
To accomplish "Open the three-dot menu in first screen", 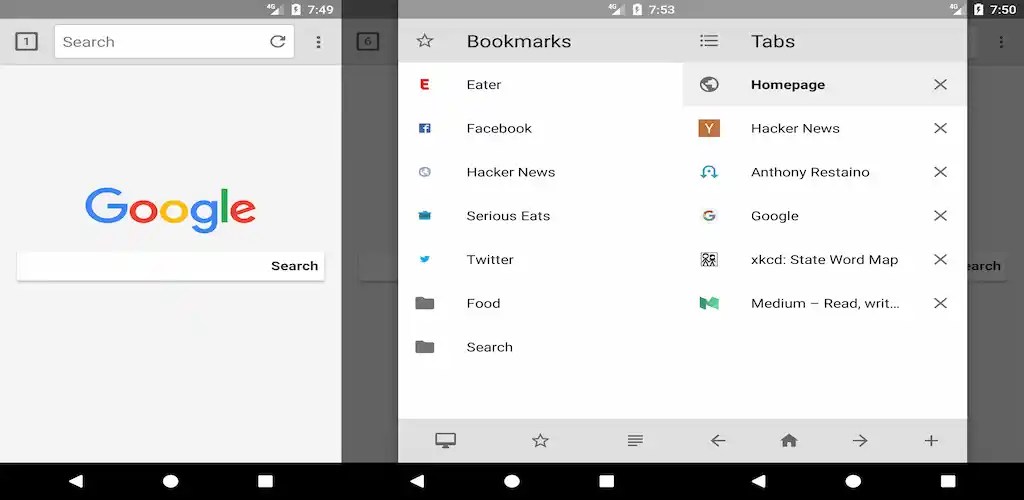I will pos(318,42).
